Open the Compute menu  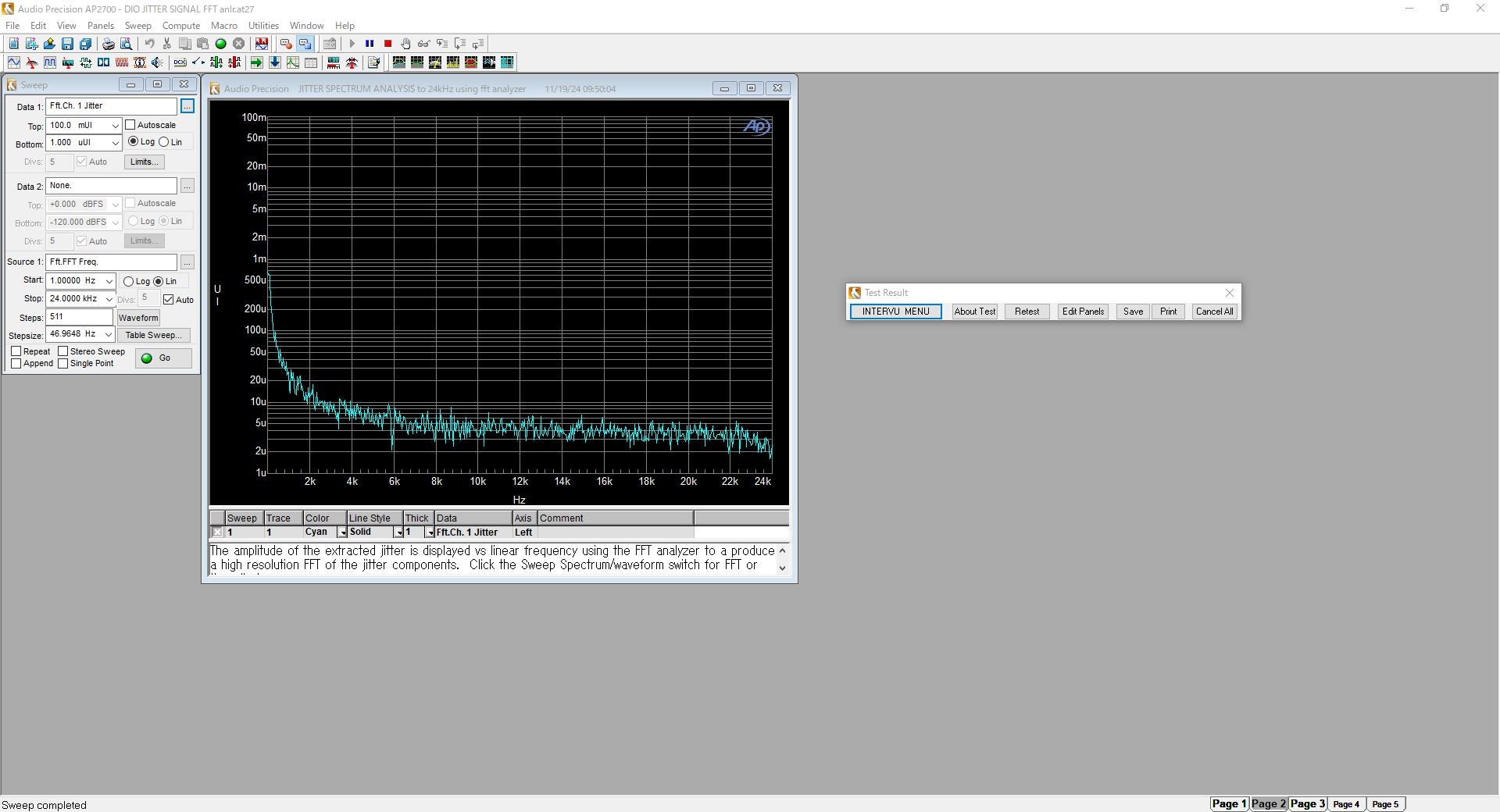pos(181,26)
